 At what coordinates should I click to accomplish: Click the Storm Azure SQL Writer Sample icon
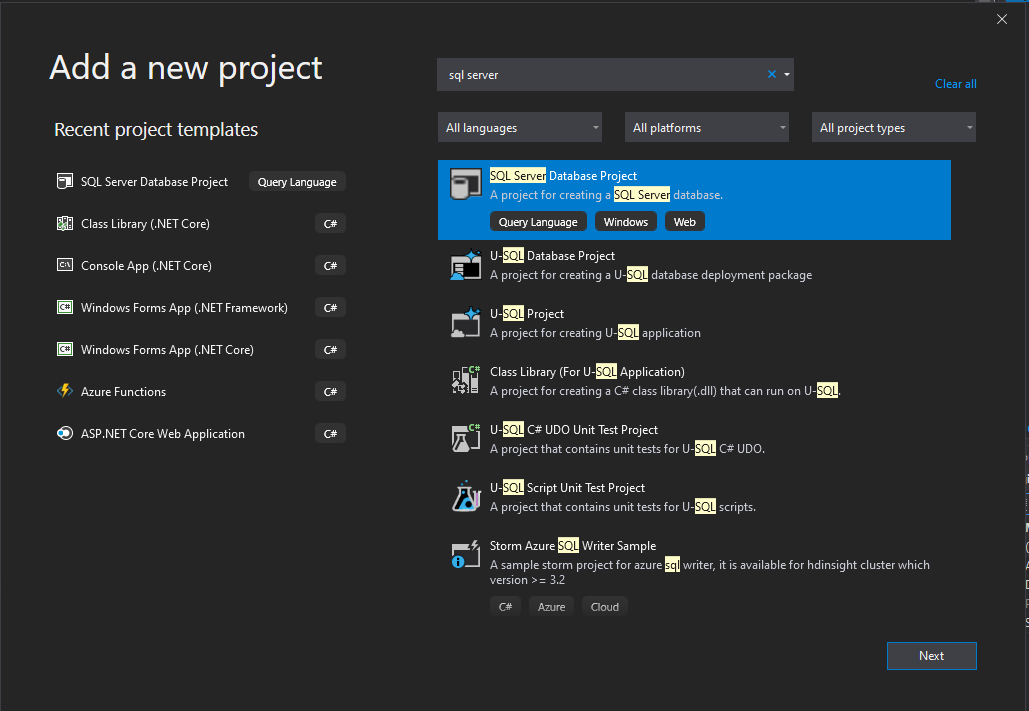pyautogui.click(x=468, y=556)
